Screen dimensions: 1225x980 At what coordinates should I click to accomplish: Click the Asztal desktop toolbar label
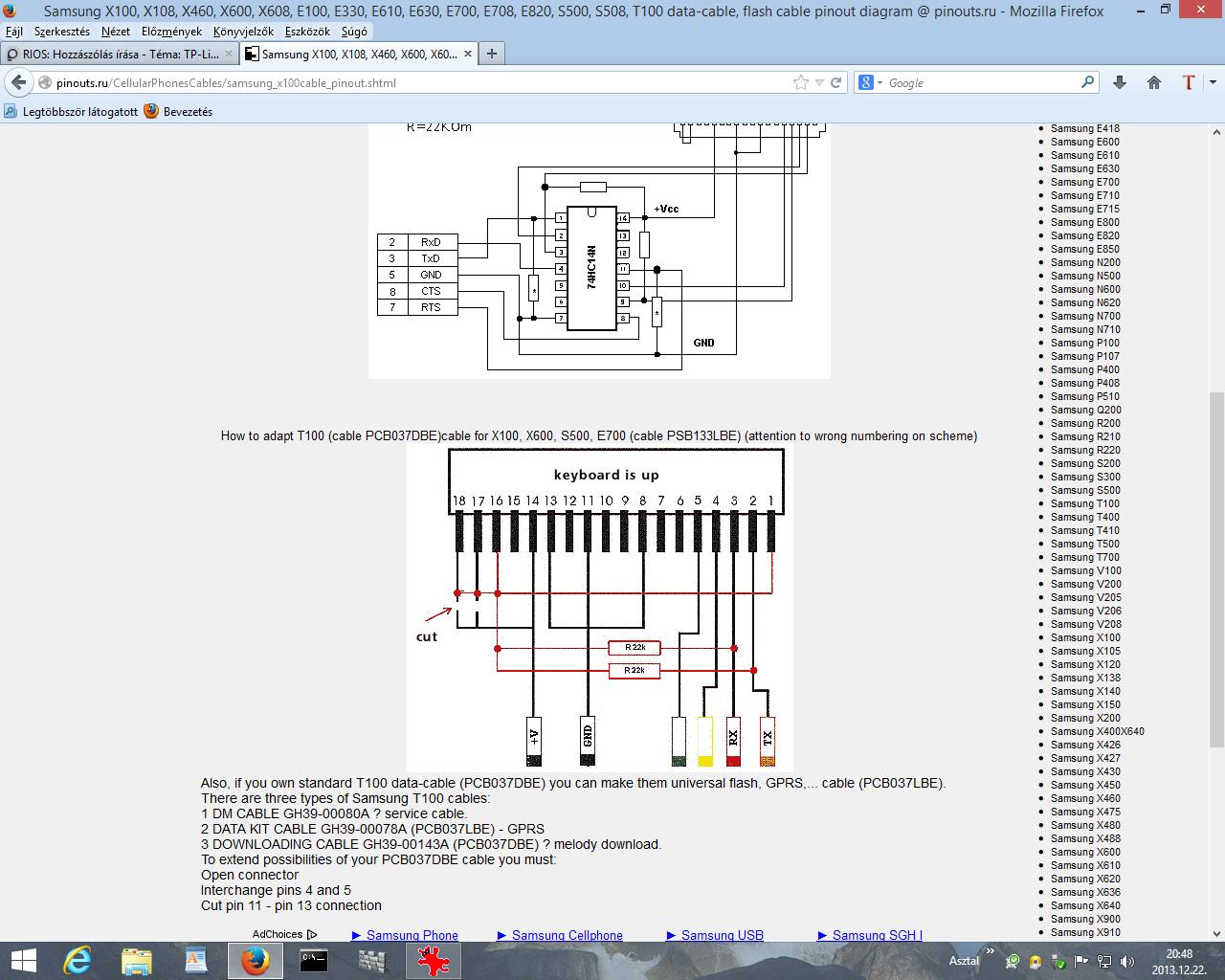(x=964, y=960)
